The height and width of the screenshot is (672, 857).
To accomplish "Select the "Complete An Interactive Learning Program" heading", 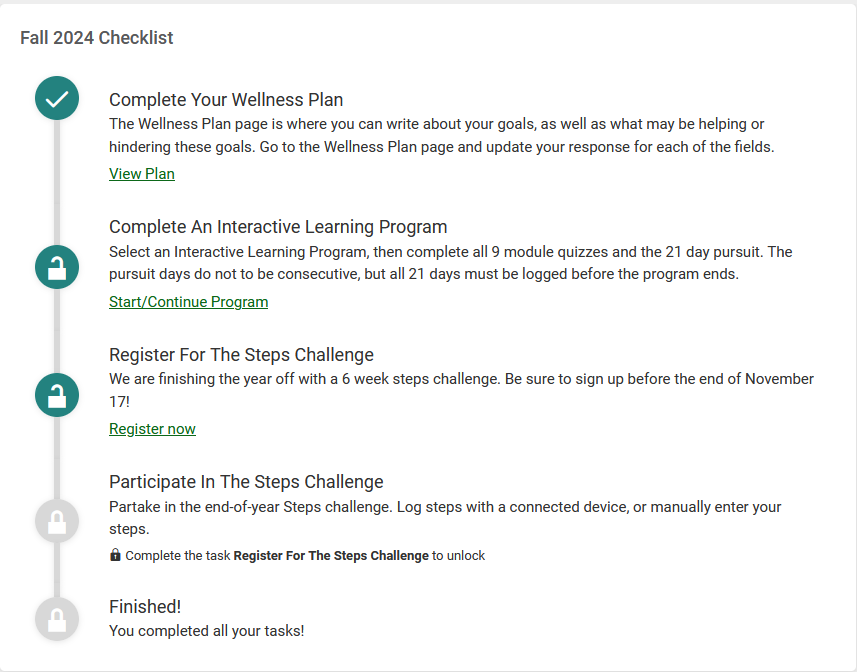I will point(278,227).
